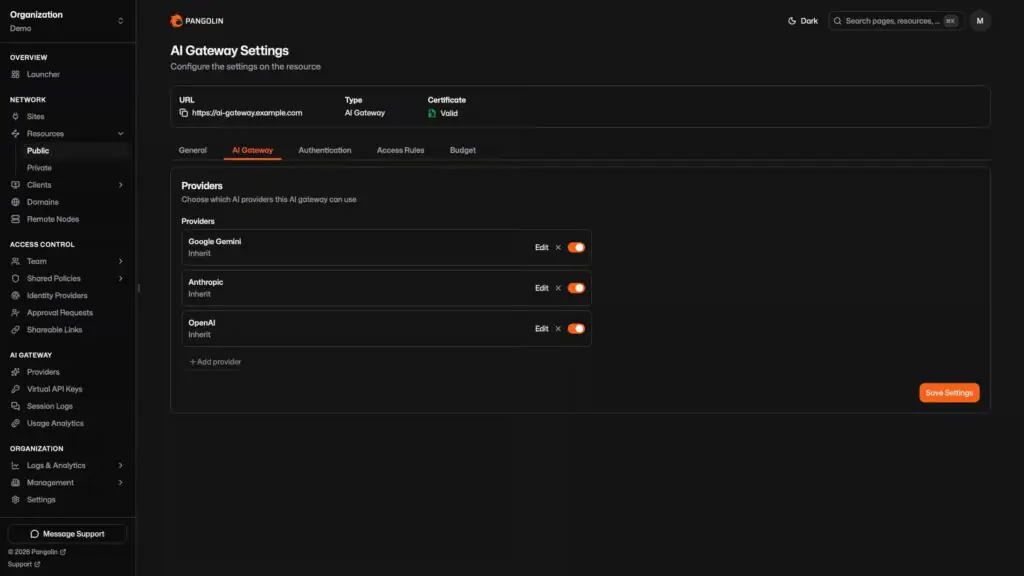
Task: Open the Organization switcher dropdown
Action: point(68,21)
